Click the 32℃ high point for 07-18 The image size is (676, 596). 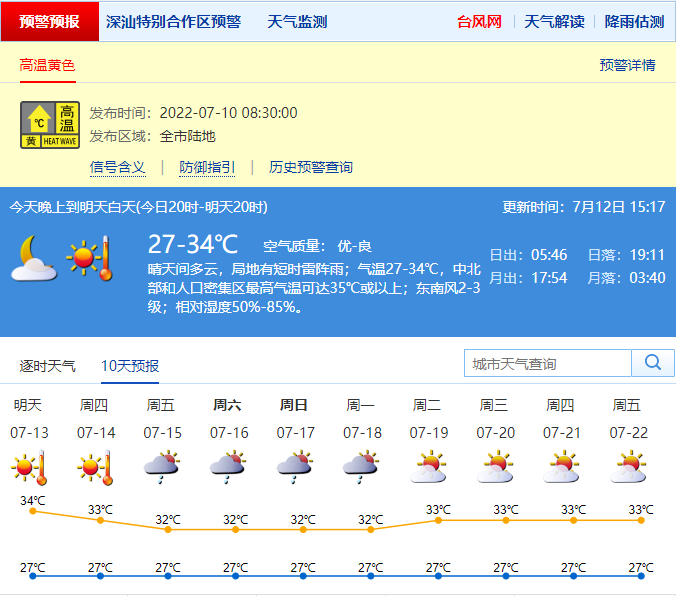coord(371,530)
